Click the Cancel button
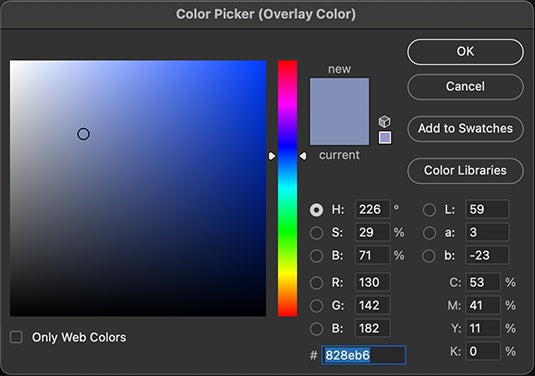Screen dimensions: 535x376 pos(465,87)
